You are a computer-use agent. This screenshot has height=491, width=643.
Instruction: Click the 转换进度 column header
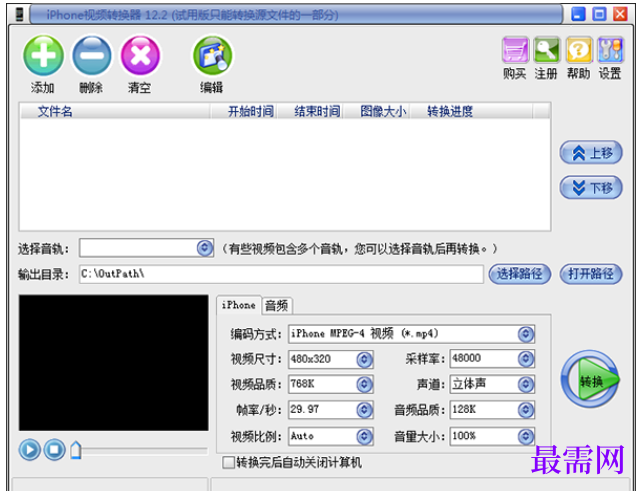click(x=471, y=111)
